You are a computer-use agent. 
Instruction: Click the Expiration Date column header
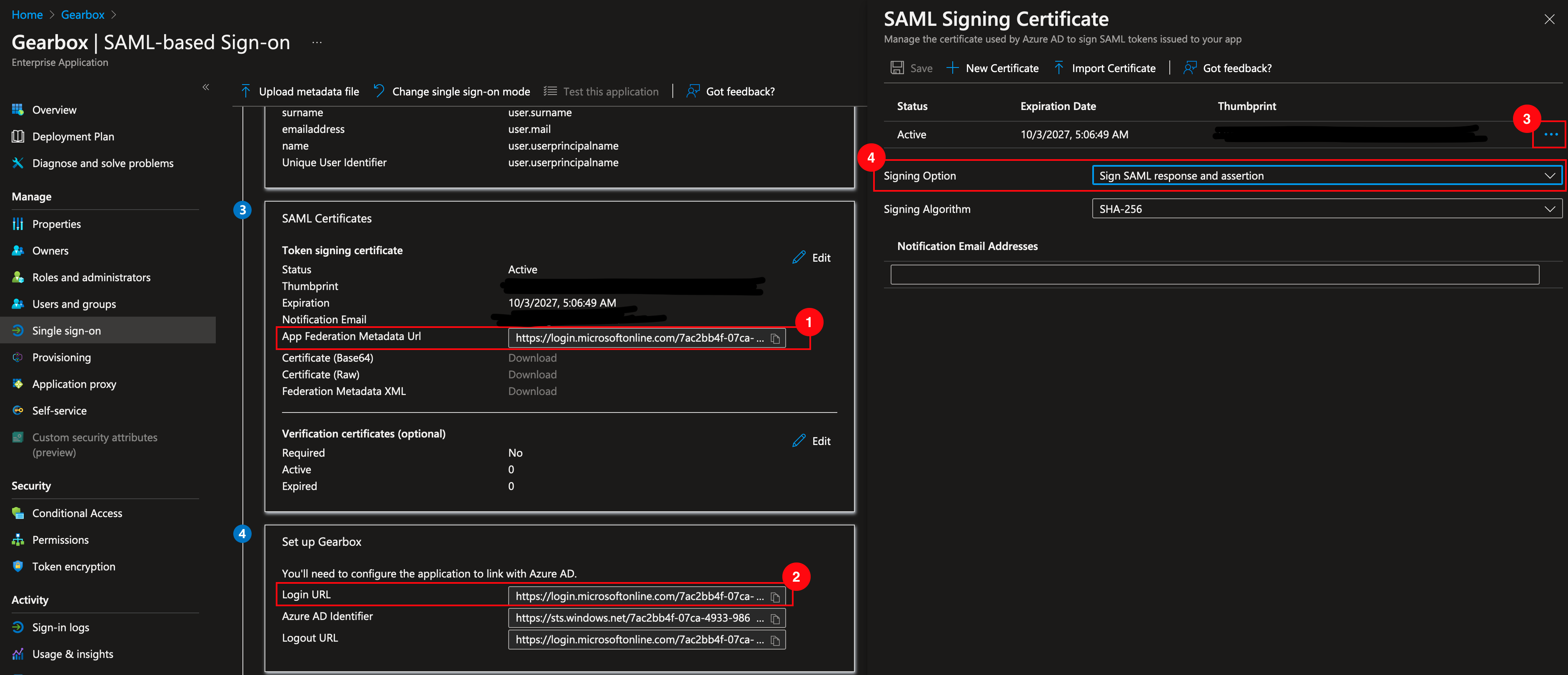(x=1058, y=106)
